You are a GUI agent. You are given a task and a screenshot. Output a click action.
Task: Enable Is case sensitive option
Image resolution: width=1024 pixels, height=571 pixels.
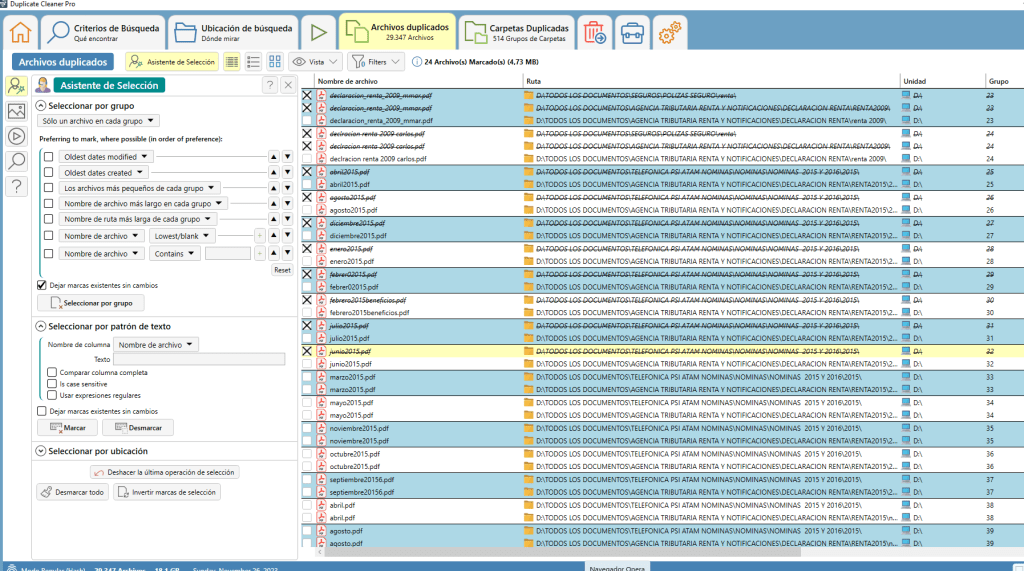[x=52, y=384]
